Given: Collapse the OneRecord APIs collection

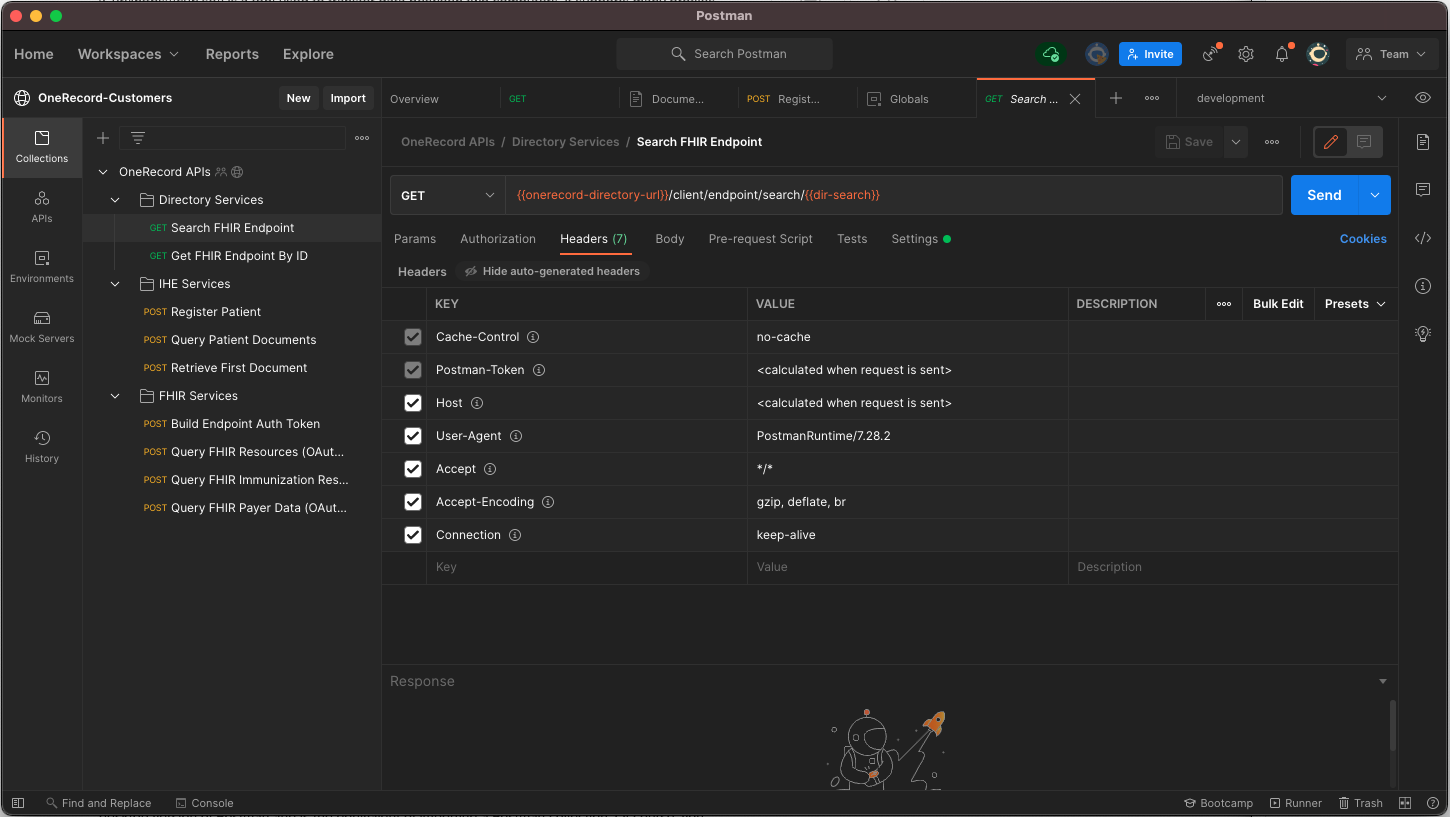Looking at the screenshot, I should point(103,172).
